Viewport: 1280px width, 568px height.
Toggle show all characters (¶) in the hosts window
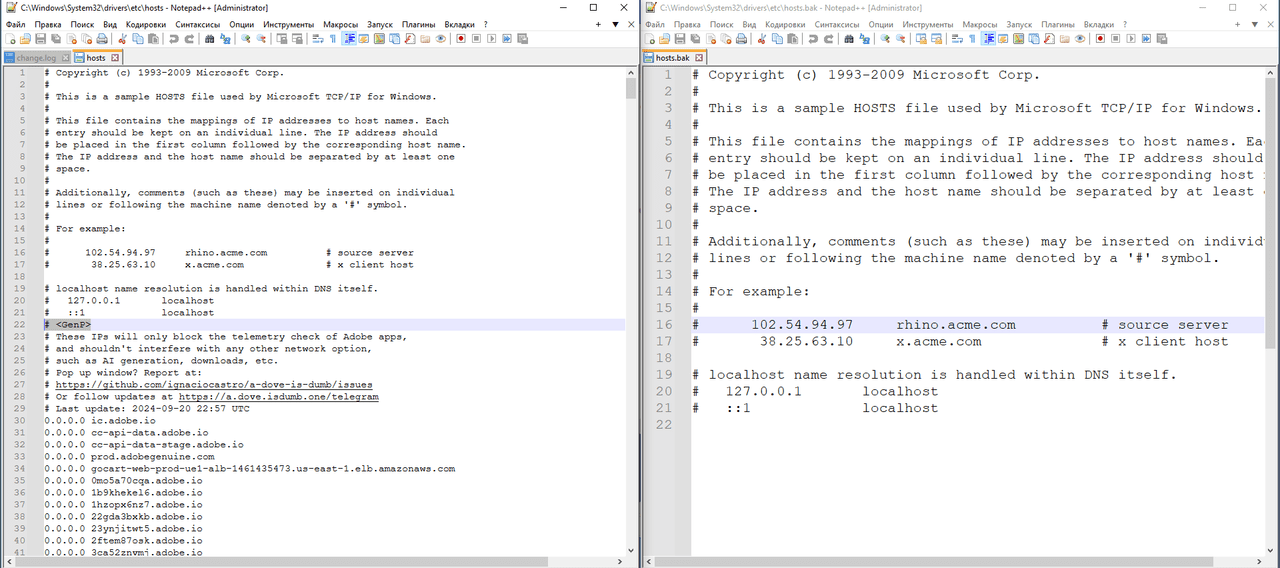[332, 39]
